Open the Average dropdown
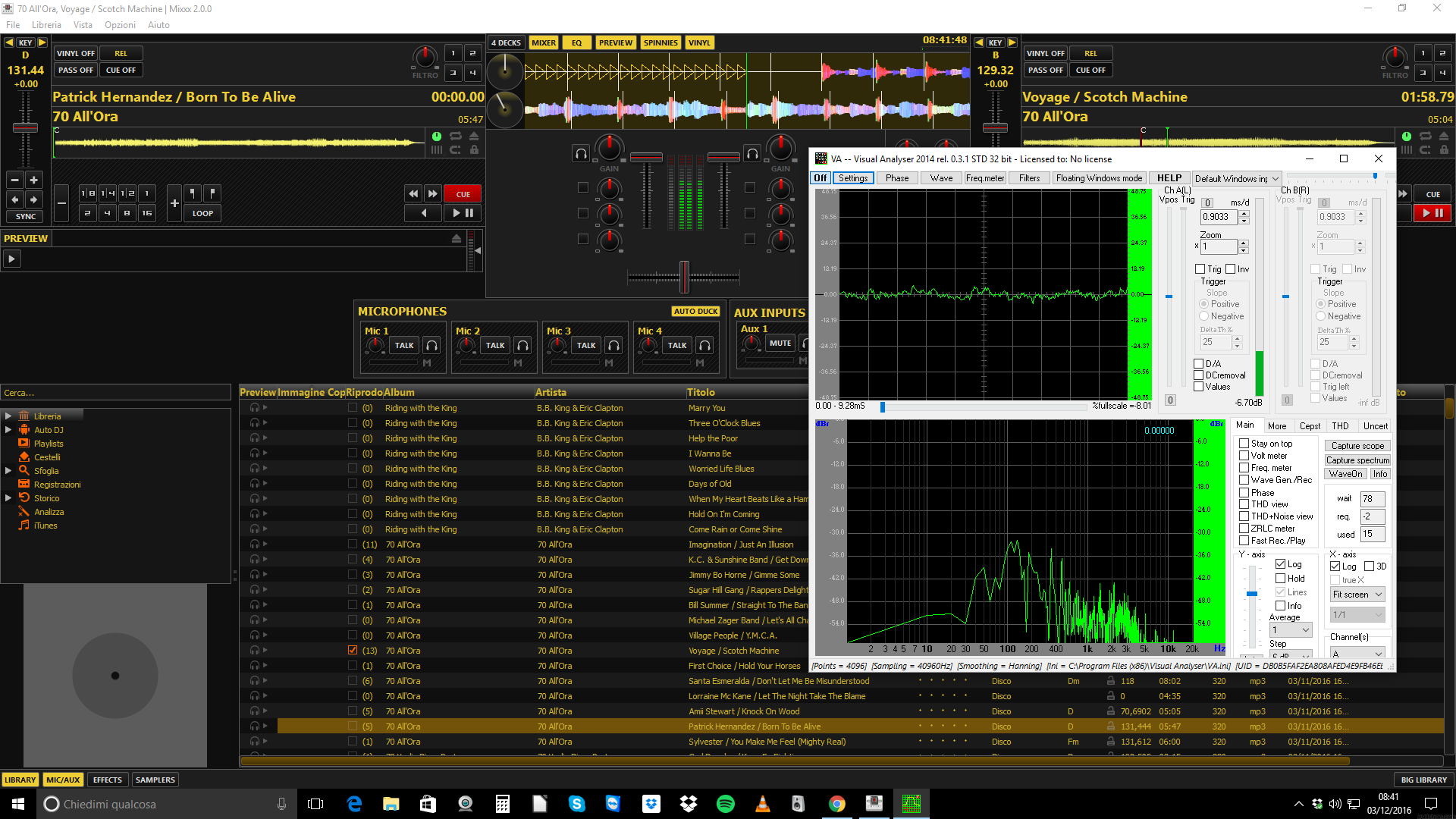 click(1291, 630)
